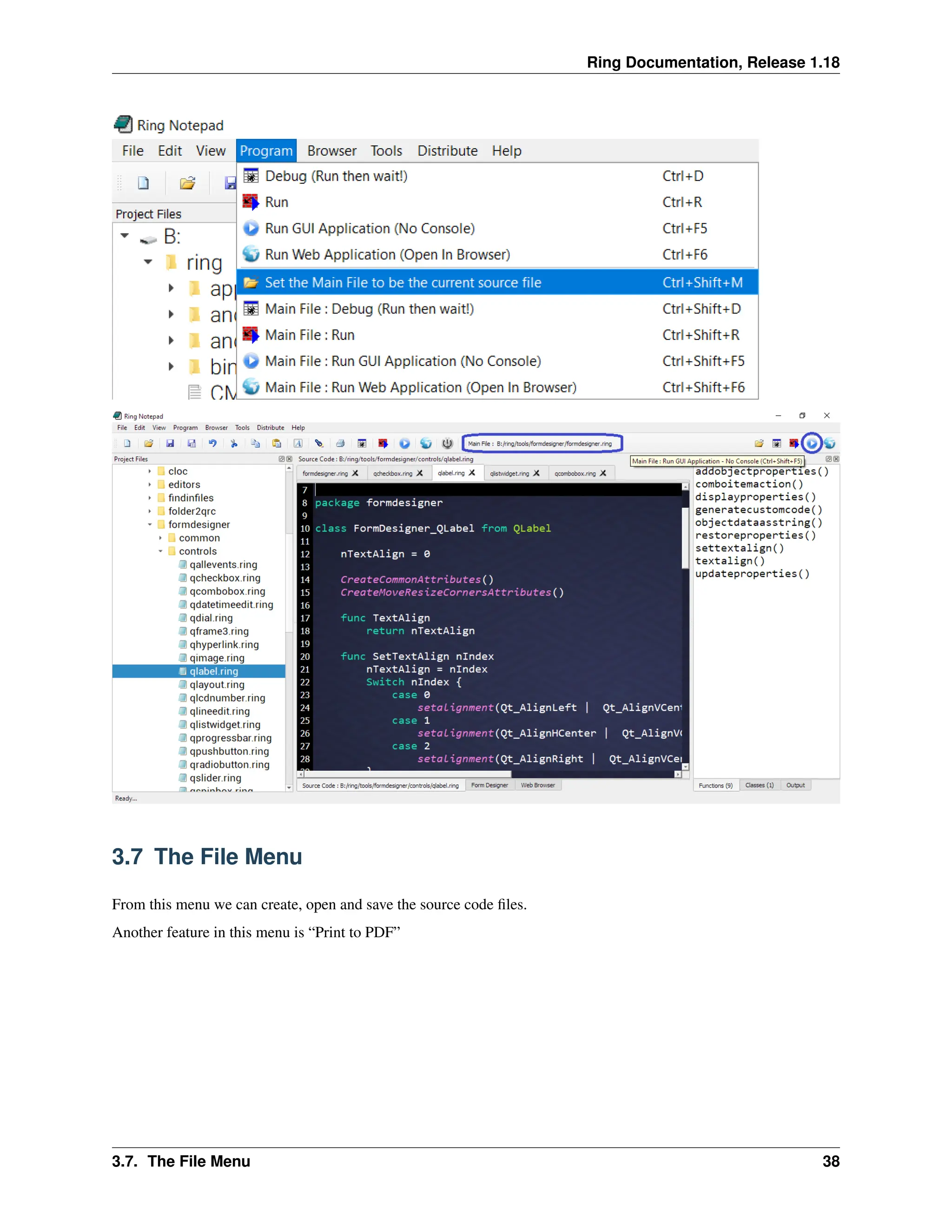This screenshot has width=952, height=1232.
Task: Choose Main File : Run with Ctrl+Shift+R
Action: pyautogui.click(x=497, y=335)
